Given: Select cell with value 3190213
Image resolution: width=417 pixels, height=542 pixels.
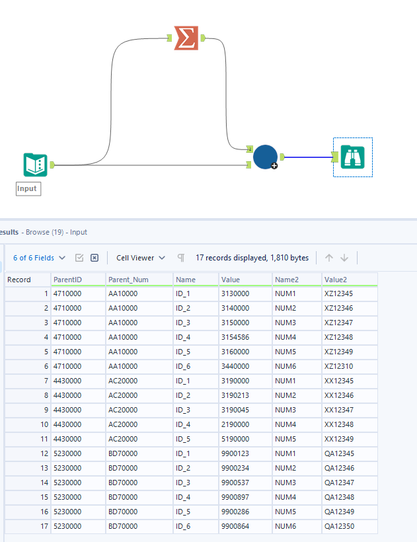Looking at the screenshot, I should (245, 395).
